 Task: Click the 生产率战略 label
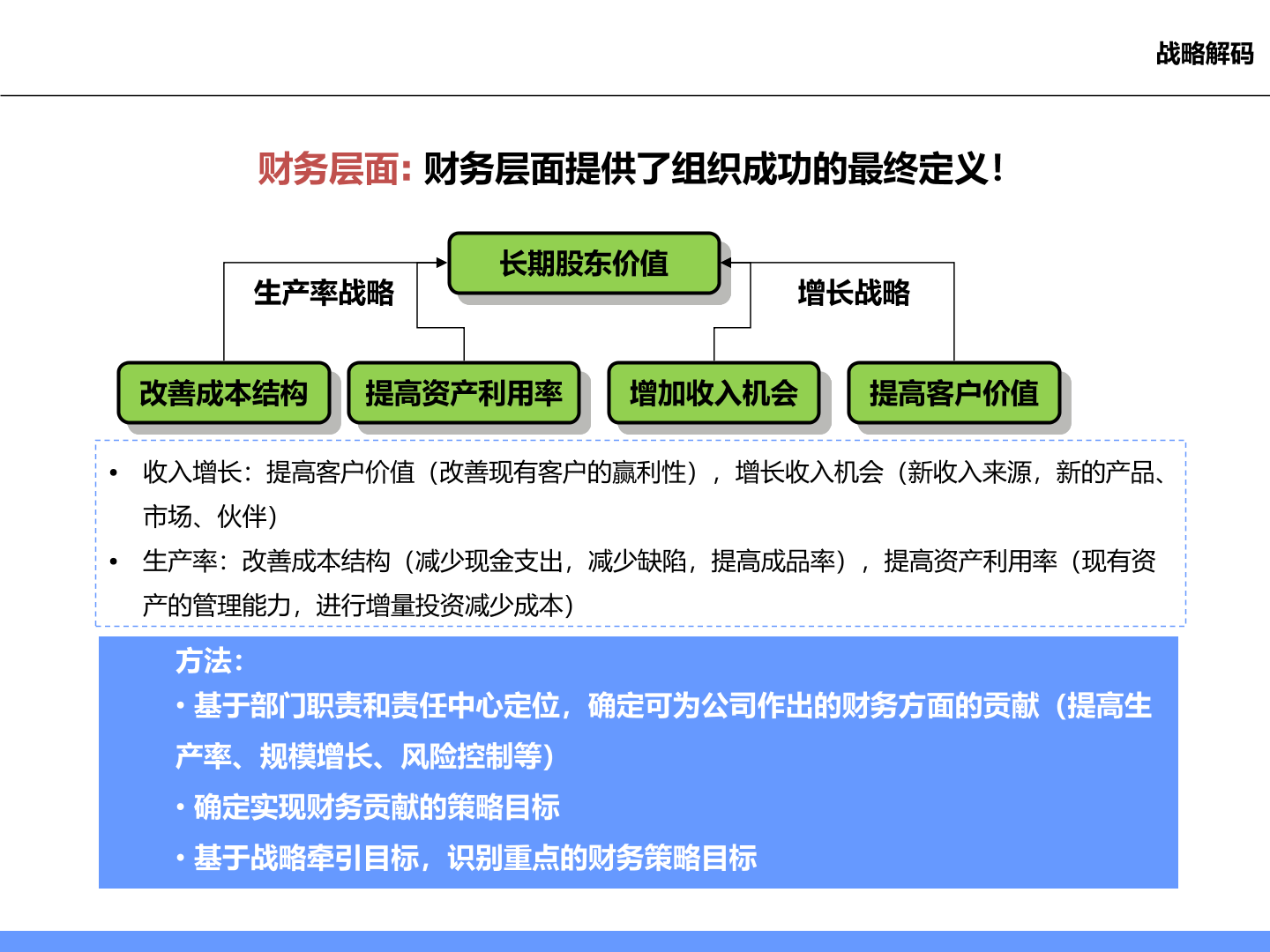324,293
